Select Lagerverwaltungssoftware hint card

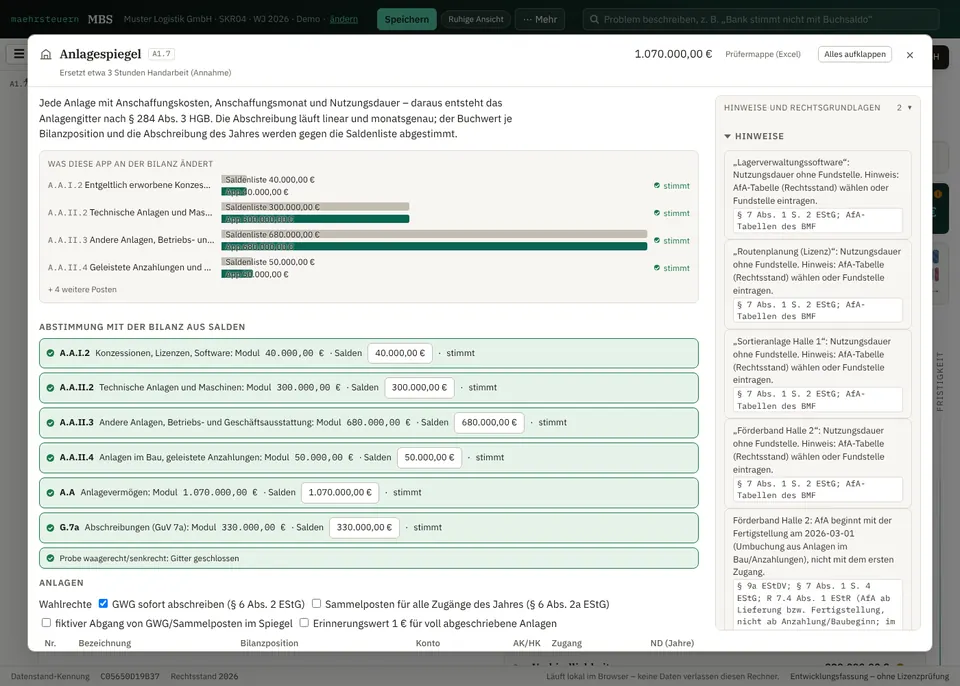(817, 194)
